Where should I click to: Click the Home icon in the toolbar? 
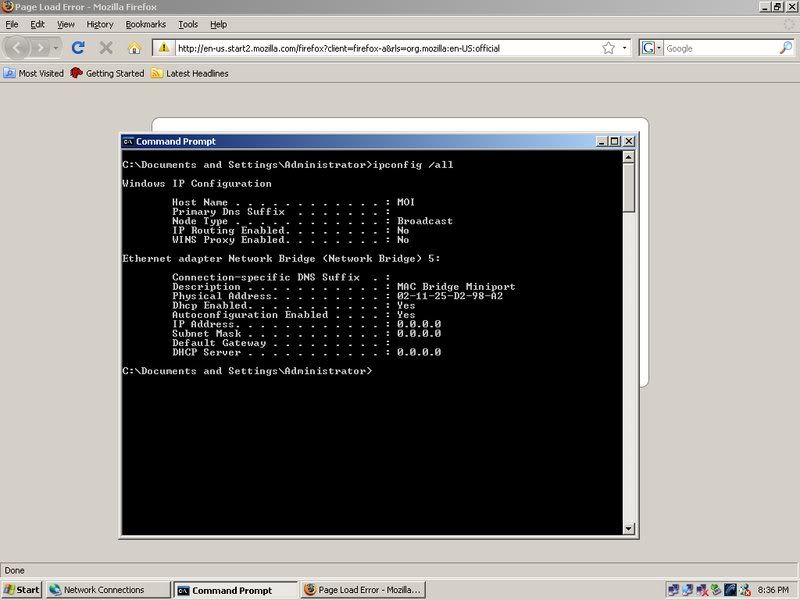[134, 47]
